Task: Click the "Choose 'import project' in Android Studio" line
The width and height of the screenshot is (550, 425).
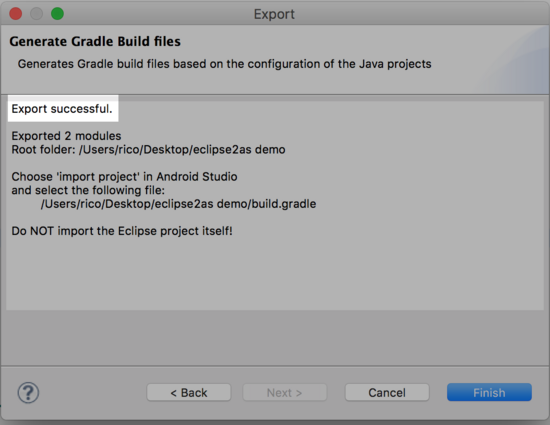Action: 125,177
